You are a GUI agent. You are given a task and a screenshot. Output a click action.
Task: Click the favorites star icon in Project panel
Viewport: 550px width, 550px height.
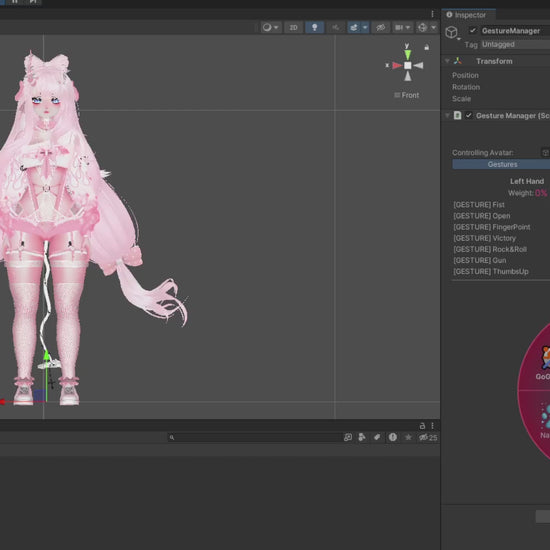[x=408, y=437]
